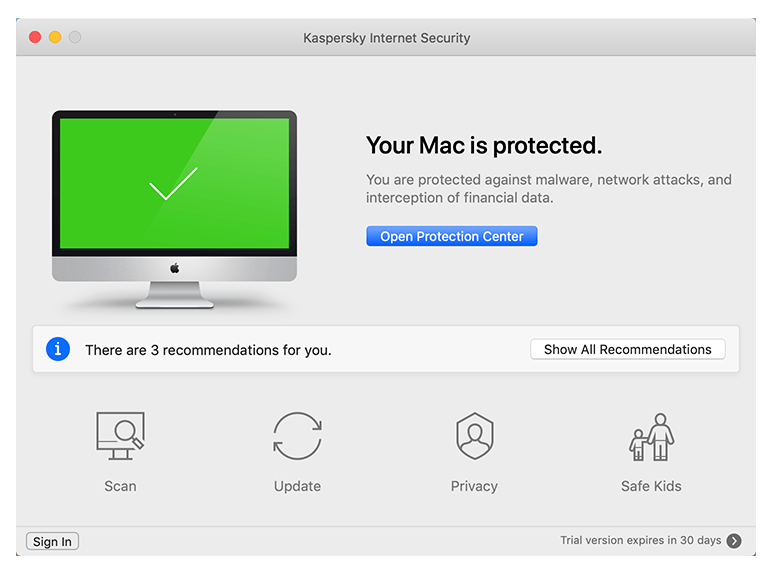This screenshot has width=772, height=575.
Task: Click the Apple logo on the monitor
Action: [x=174, y=268]
